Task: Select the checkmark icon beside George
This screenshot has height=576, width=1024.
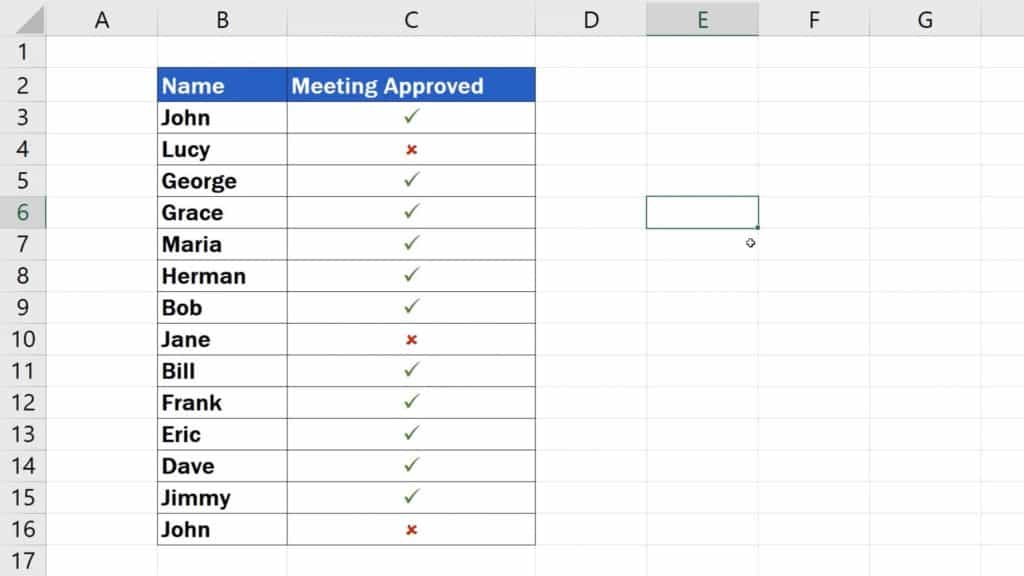Action: click(x=411, y=180)
